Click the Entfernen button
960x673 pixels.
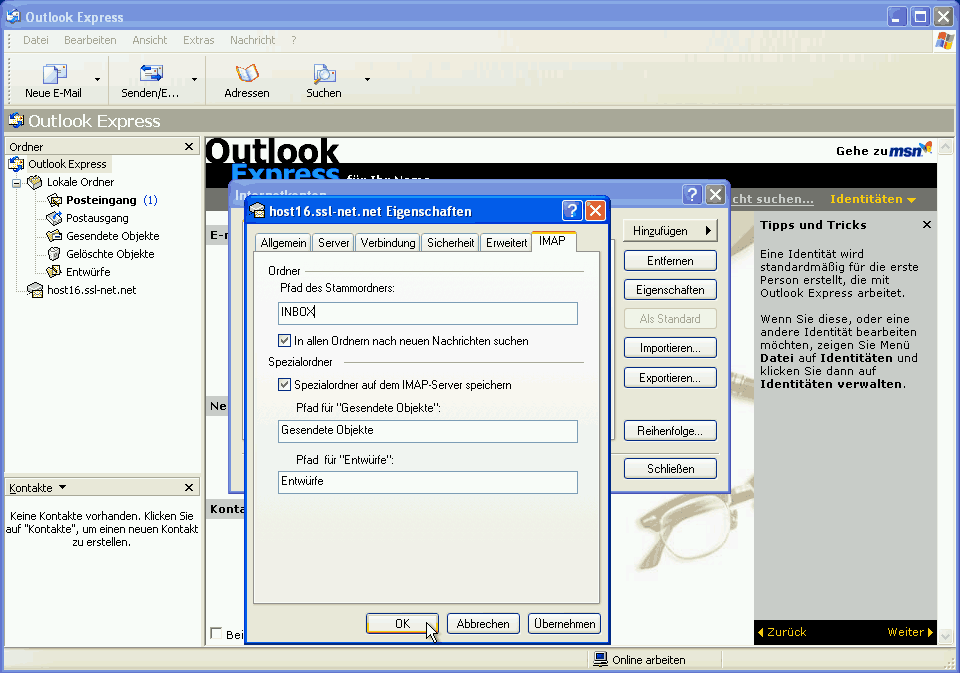coord(670,260)
